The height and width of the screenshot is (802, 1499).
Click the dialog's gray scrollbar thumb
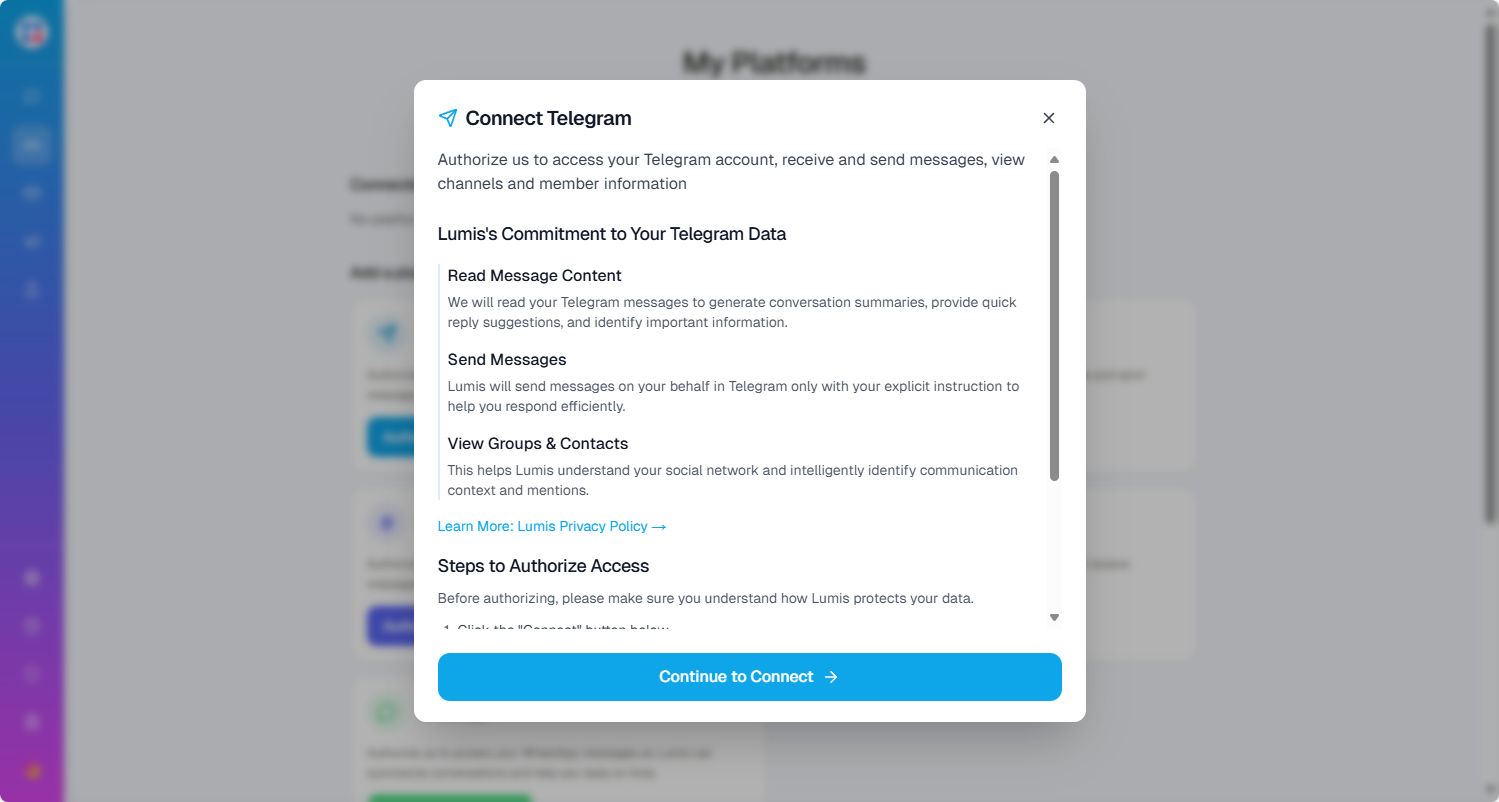click(1054, 325)
